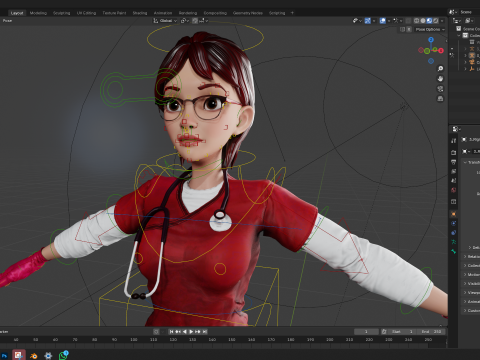Open the viewport shading options dropdown
Viewport: 480px width, 360px height.
442,21
